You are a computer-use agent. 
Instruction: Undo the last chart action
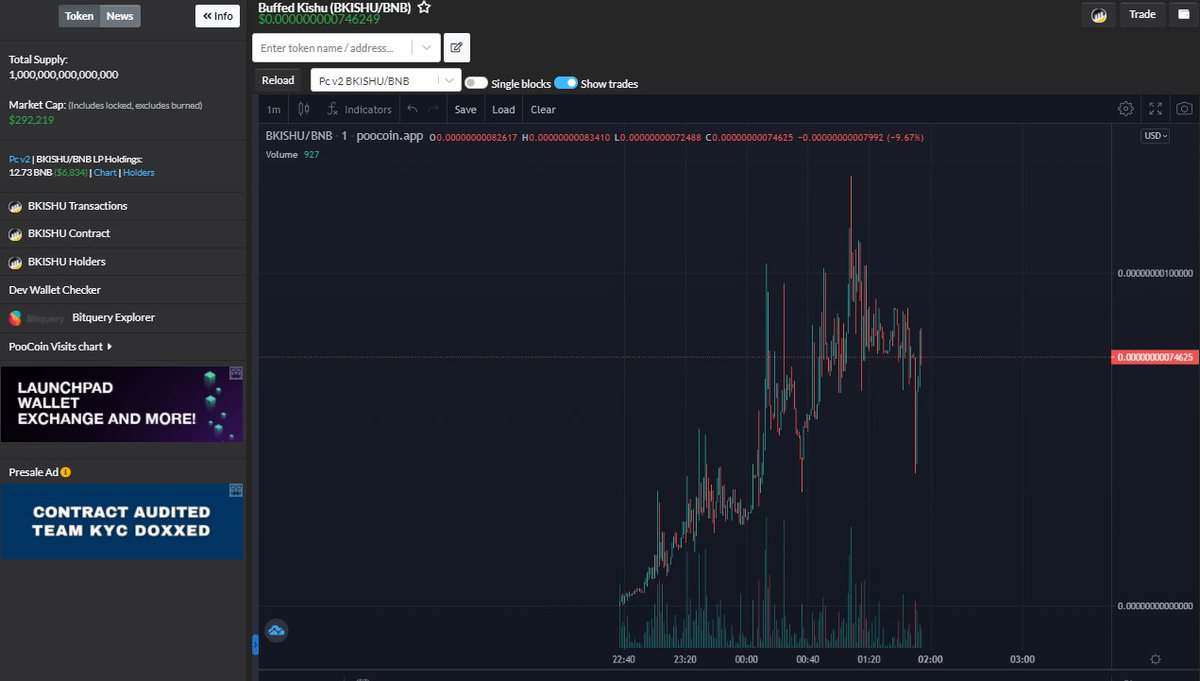point(412,109)
